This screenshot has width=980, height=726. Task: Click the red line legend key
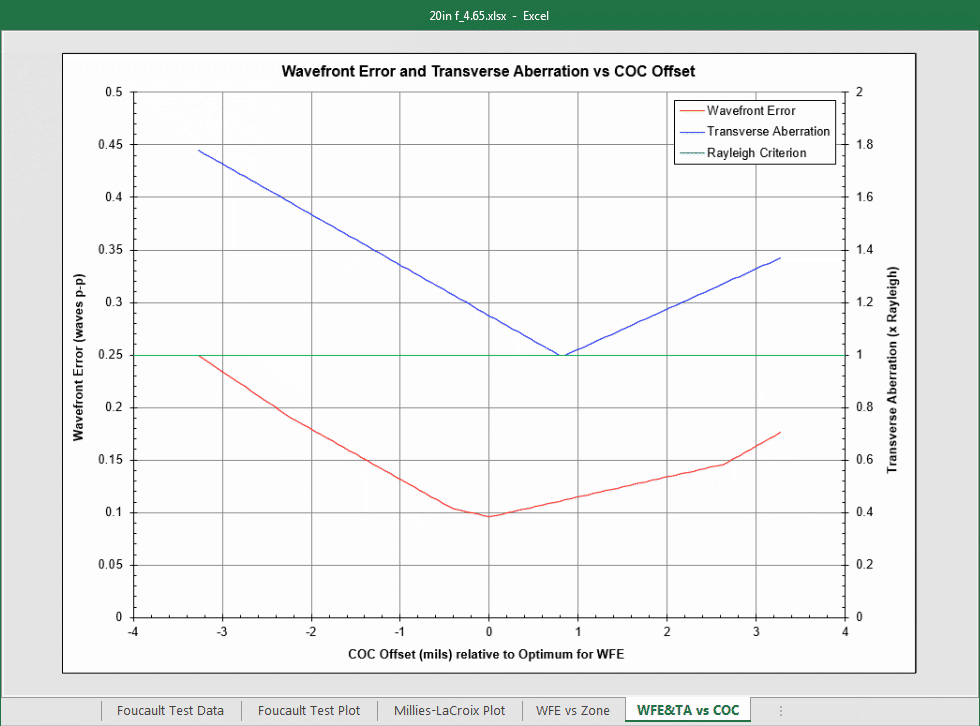[690, 110]
